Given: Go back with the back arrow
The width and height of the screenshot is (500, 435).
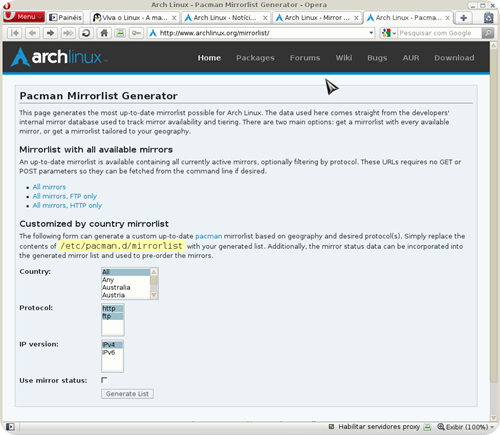Looking at the screenshot, I should pos(32,33).
